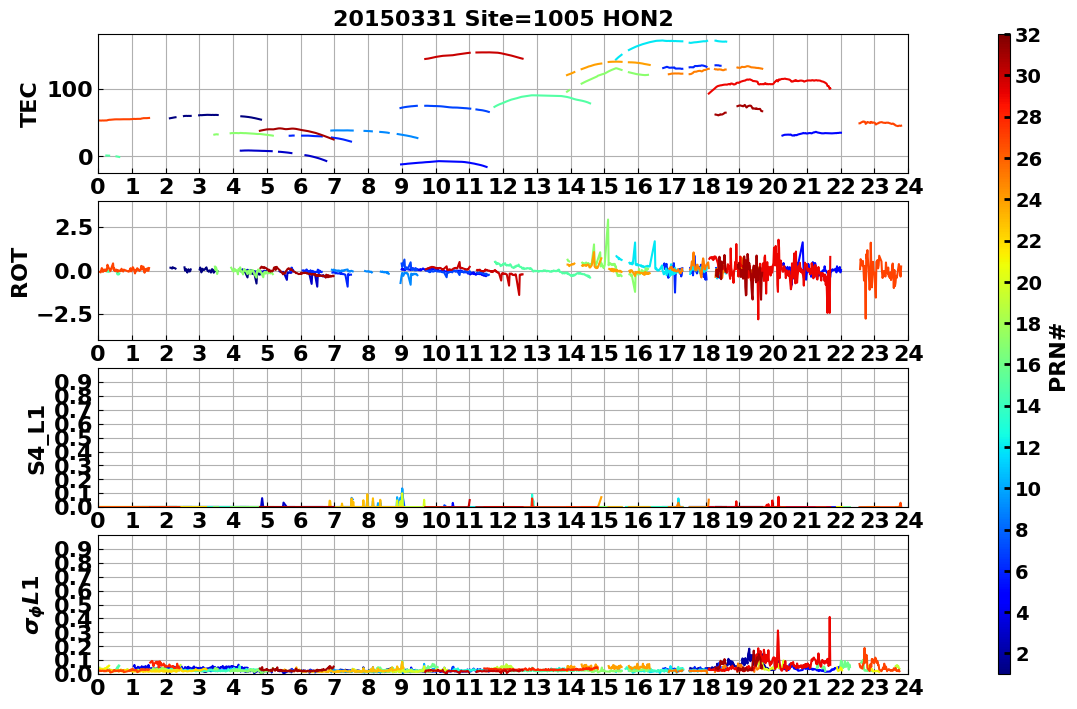The image size is (1077, 709).
Task: Click ROT y-axis tick value −2.5
Action: click(64, 315)
